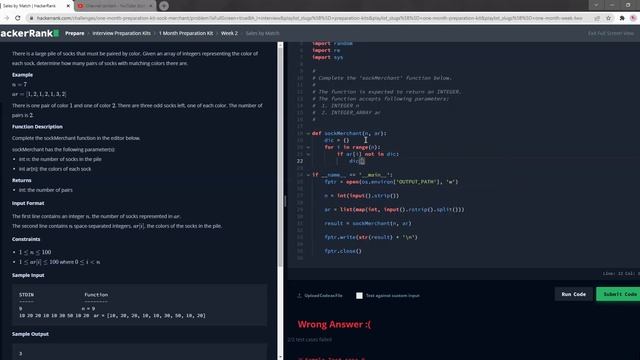Click the problem description scrollbar thumb
The height and width of the screenshot is (360, 640).
280,157
